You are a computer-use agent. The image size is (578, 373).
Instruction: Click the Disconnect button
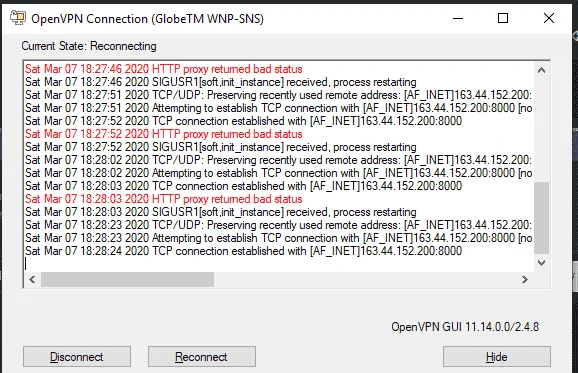tap(77, 356)
